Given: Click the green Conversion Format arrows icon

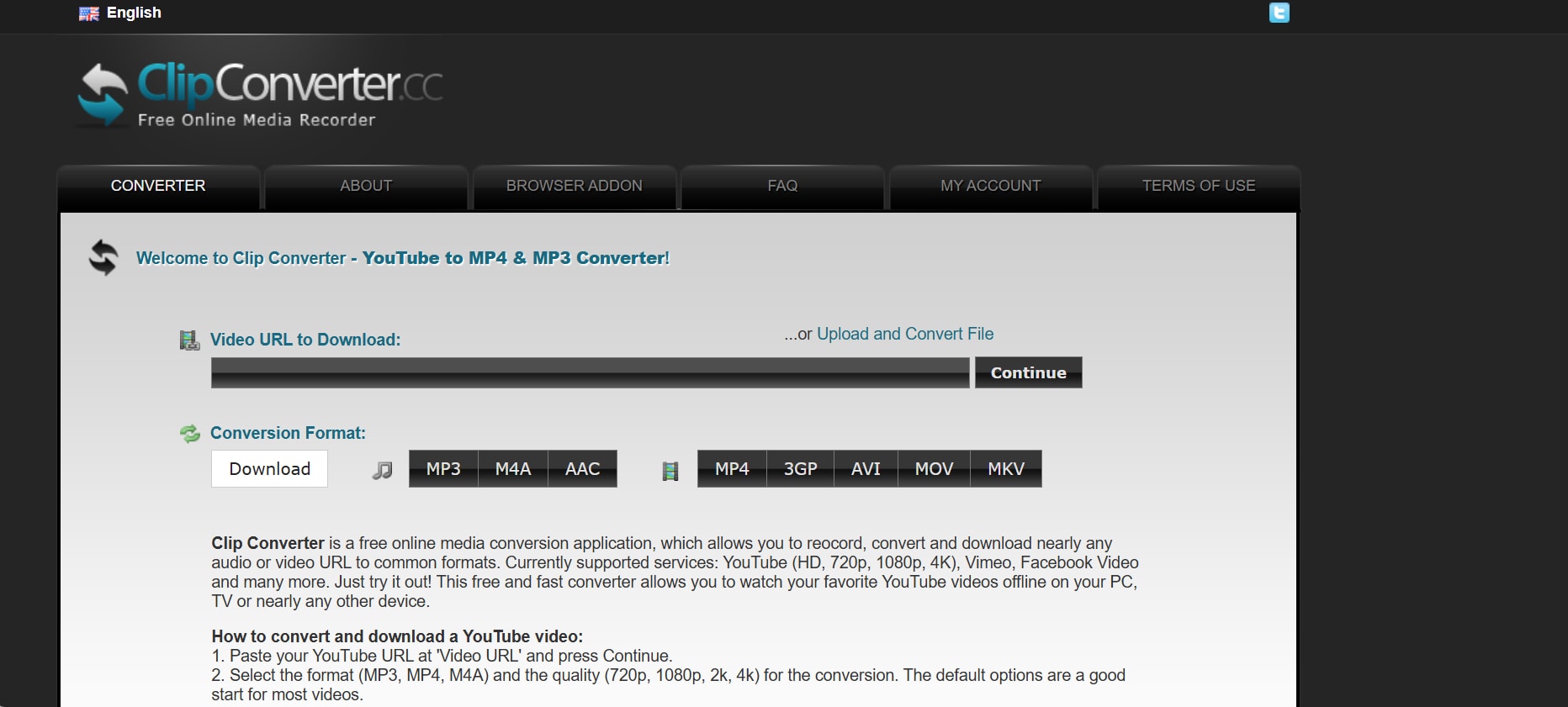Looking at the screenshot, I should pyautogui.click(x=190, y=434).
